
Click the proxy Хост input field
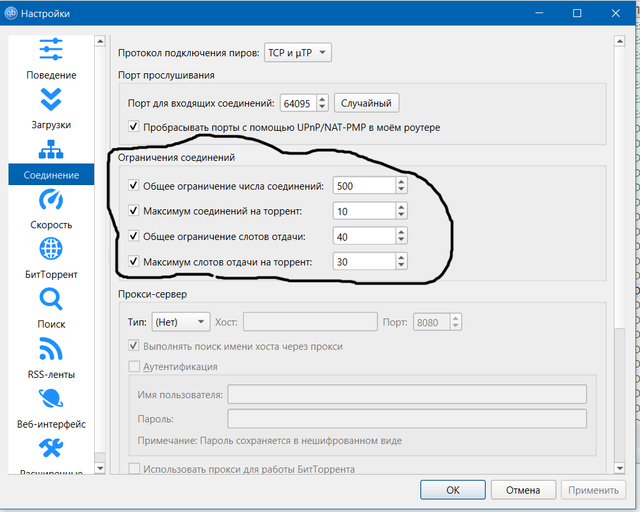click(x=310, y=322)
